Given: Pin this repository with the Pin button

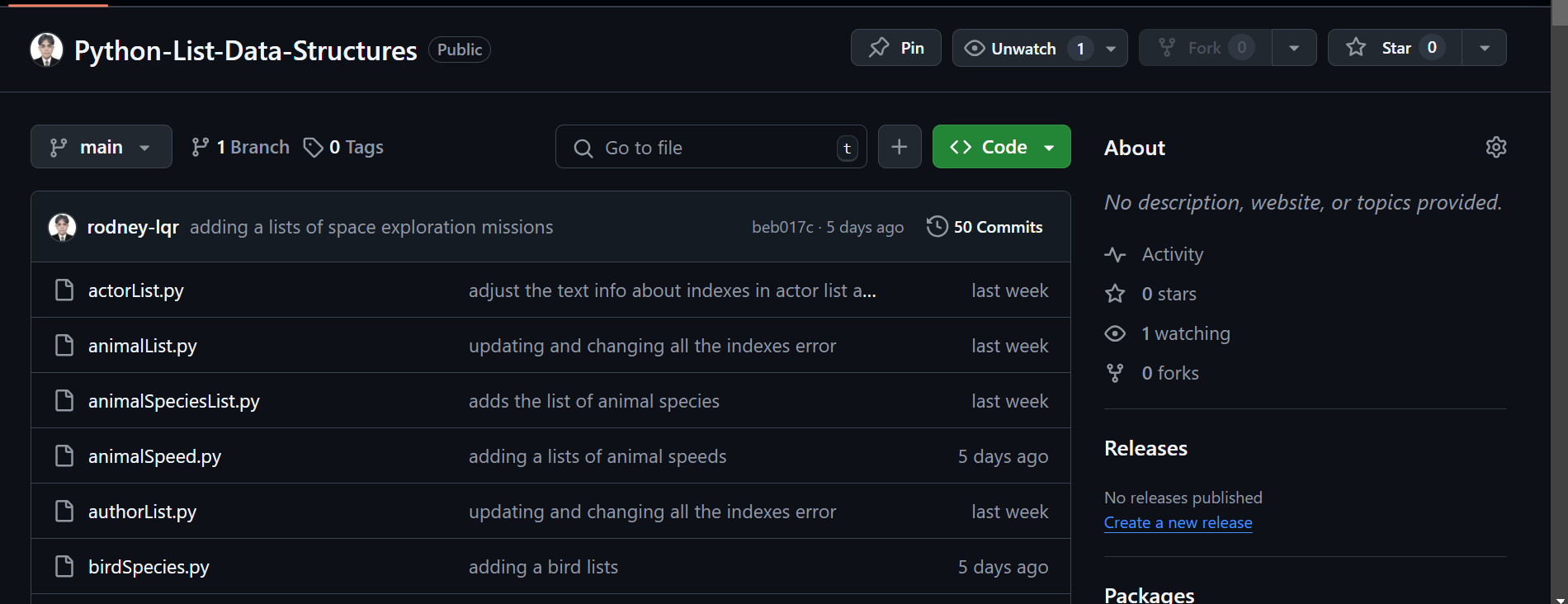Looking at the screenshot, I should pyautogui.click(x=895, y=48).
